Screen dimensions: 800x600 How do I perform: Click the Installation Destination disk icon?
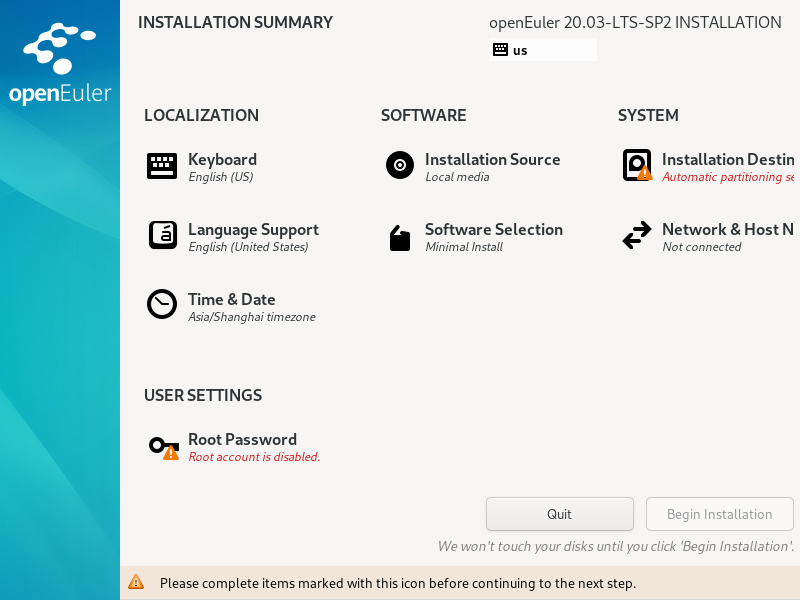(637, 165)
